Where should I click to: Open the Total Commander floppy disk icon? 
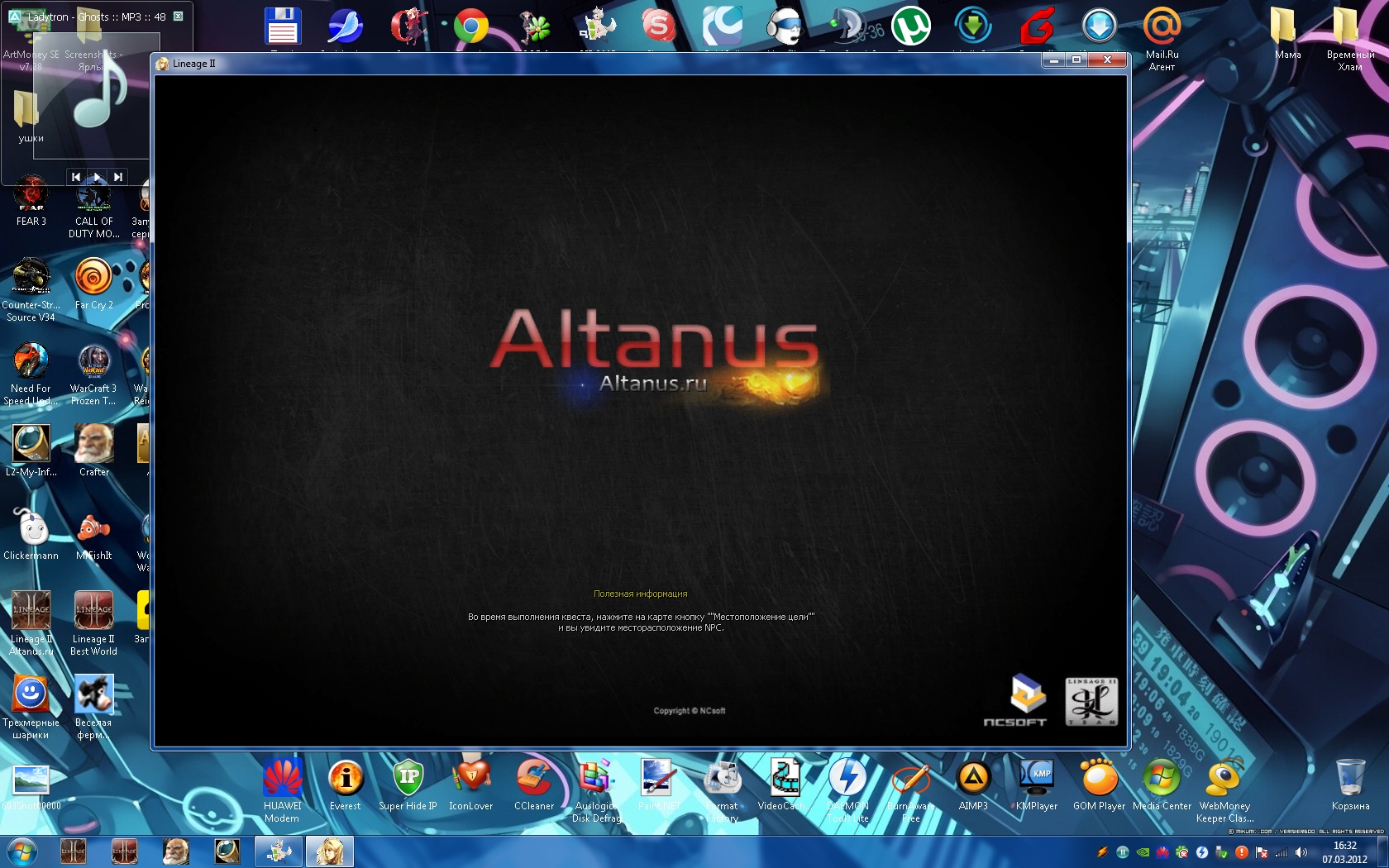282,26
